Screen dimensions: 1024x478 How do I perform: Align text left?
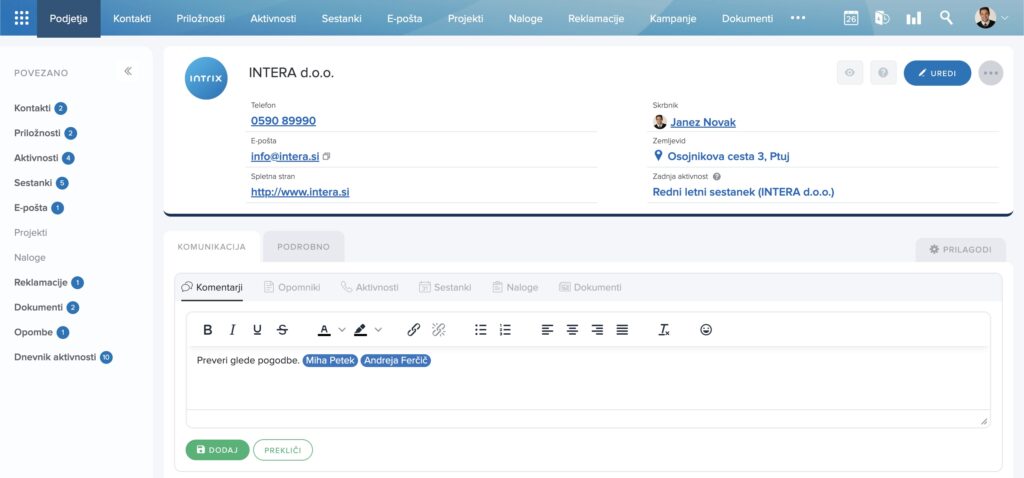click(547, 330)
